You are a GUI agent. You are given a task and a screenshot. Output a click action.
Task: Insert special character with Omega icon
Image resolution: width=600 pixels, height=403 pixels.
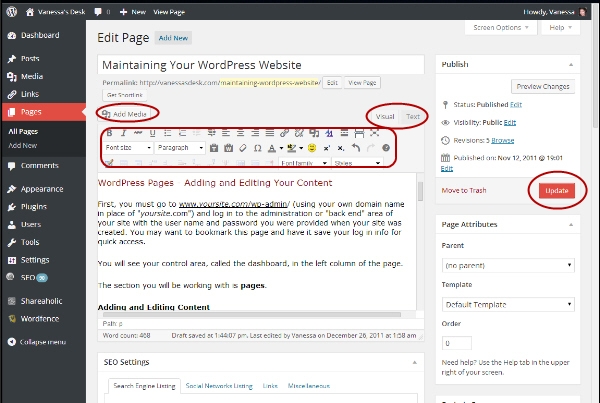tap(258, 148)
